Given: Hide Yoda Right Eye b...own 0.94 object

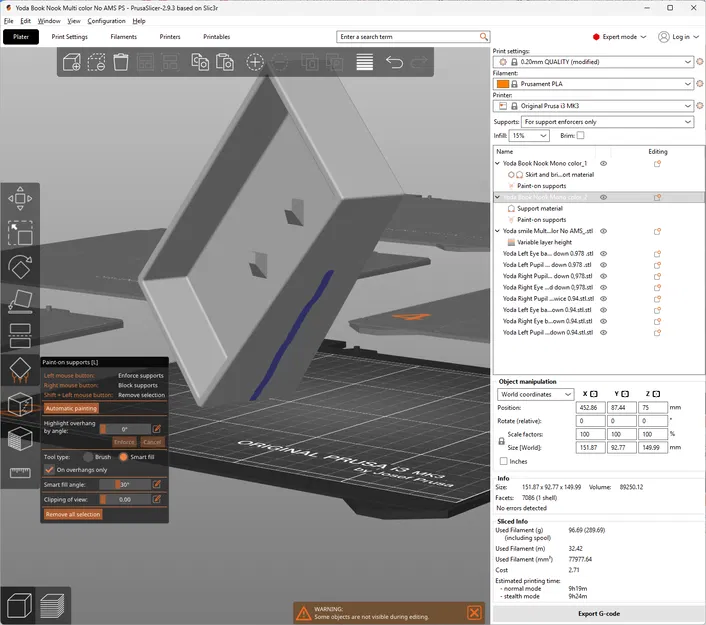Looking at the screenshot, I should tap(603, 321).
